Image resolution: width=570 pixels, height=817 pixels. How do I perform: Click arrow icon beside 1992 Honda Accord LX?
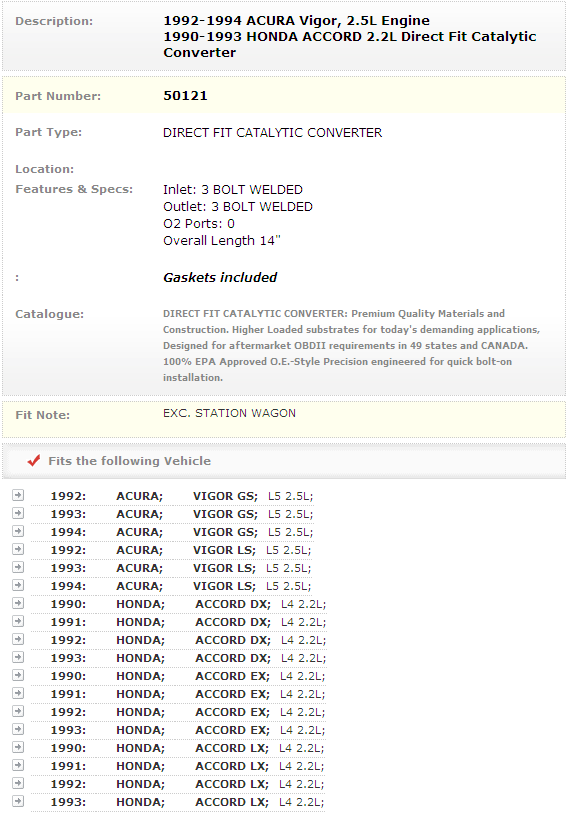pos(18,783)
